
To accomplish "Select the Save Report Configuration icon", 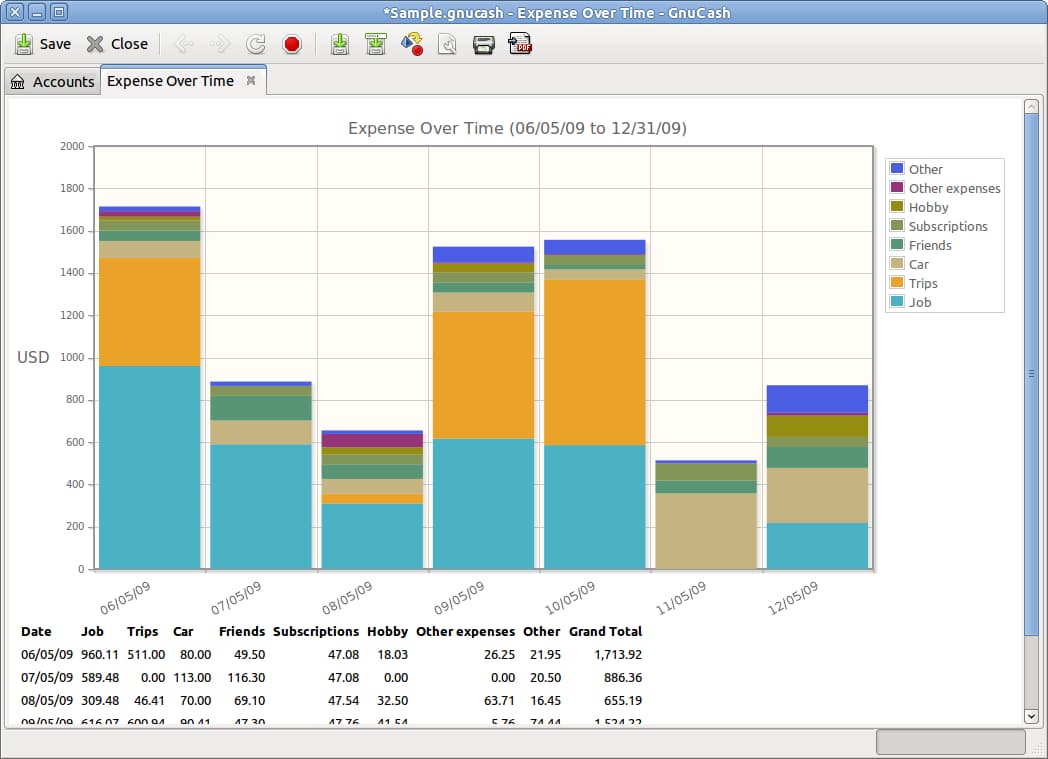I will pos(339,44).
